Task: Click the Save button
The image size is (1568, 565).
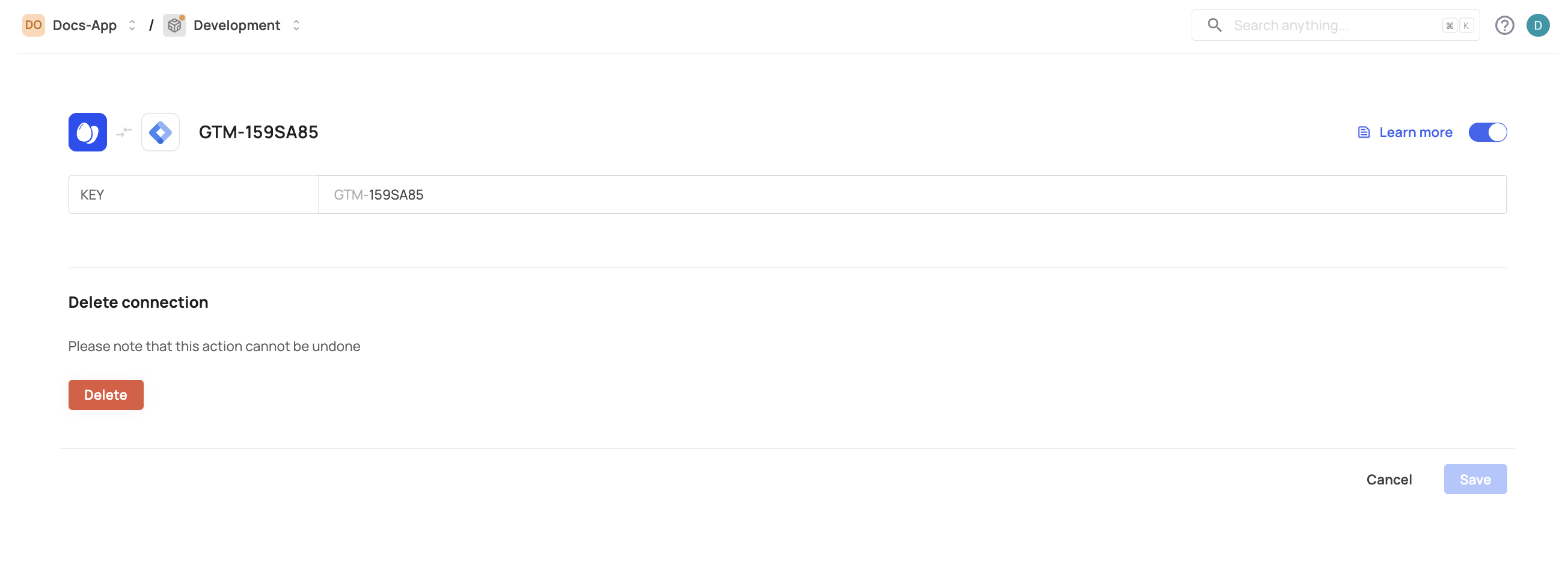Action: (1474, 479)
